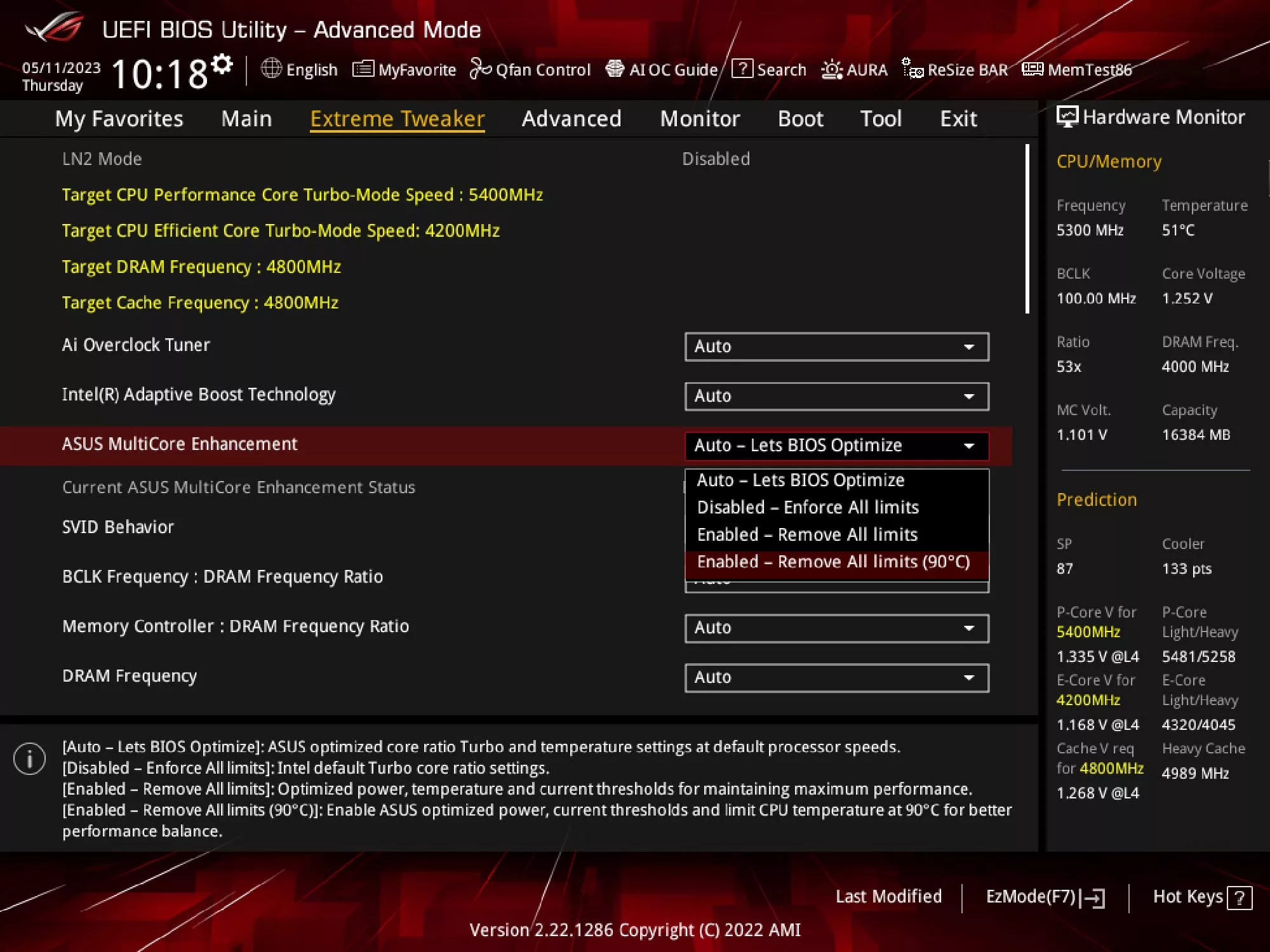Select the Advanced menu item
Screen dimensions: 1270x952
tap(571, 118)
